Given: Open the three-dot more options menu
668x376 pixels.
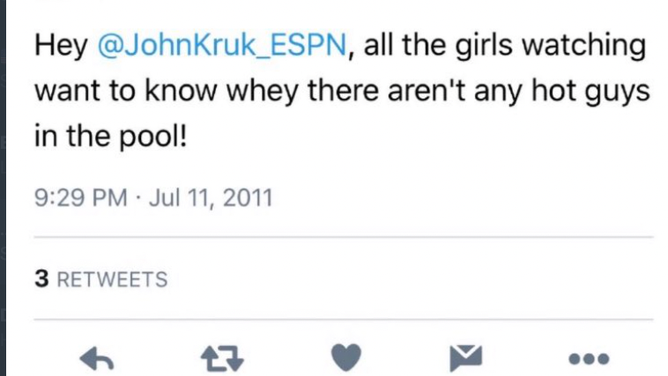Looking at the screenshot, I should [x=589, y=359].
